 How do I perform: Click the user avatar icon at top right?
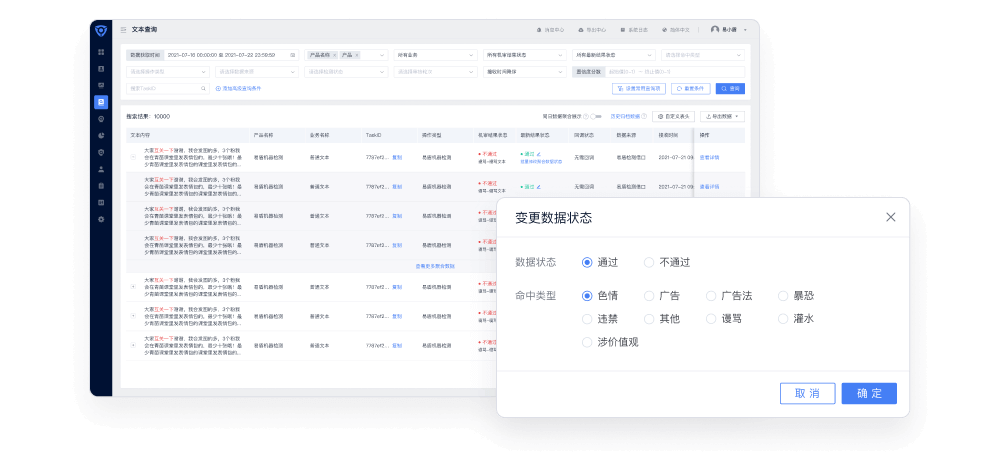pos(715,29)
